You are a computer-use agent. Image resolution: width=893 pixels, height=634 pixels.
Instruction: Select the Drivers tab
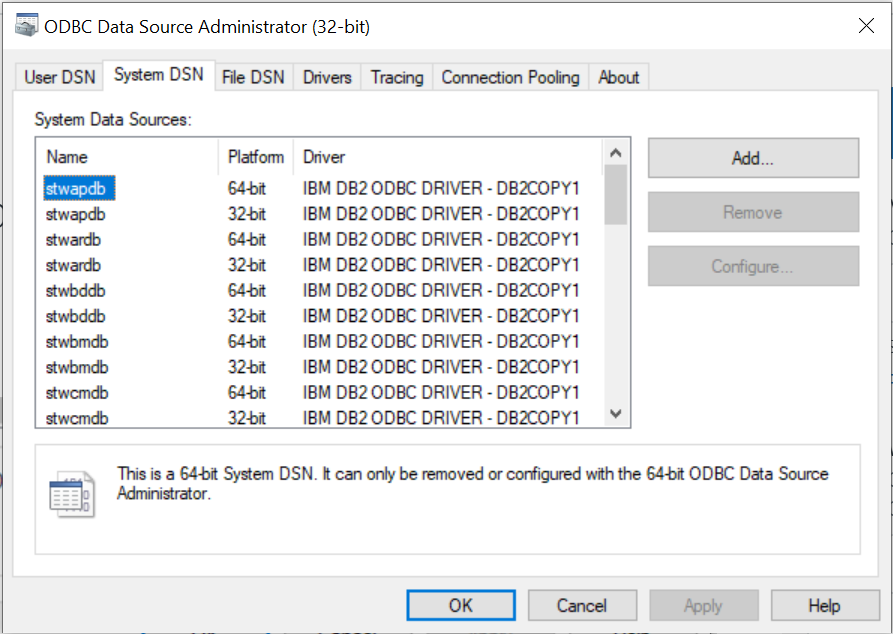pyautogui.click(x=327, y=77)
